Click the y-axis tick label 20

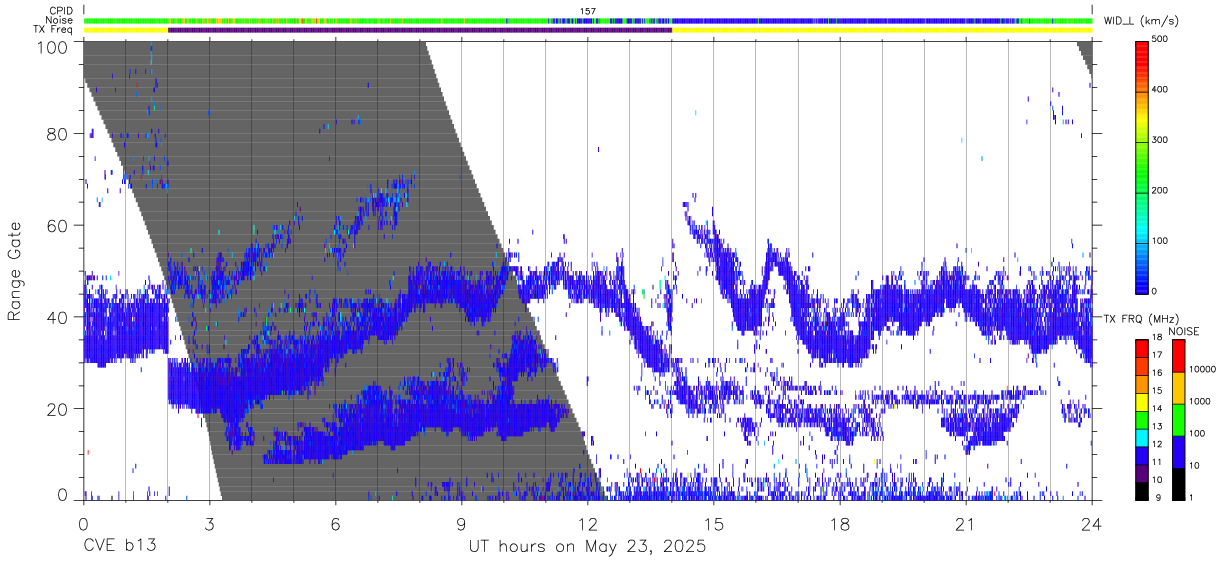point(57,409)
